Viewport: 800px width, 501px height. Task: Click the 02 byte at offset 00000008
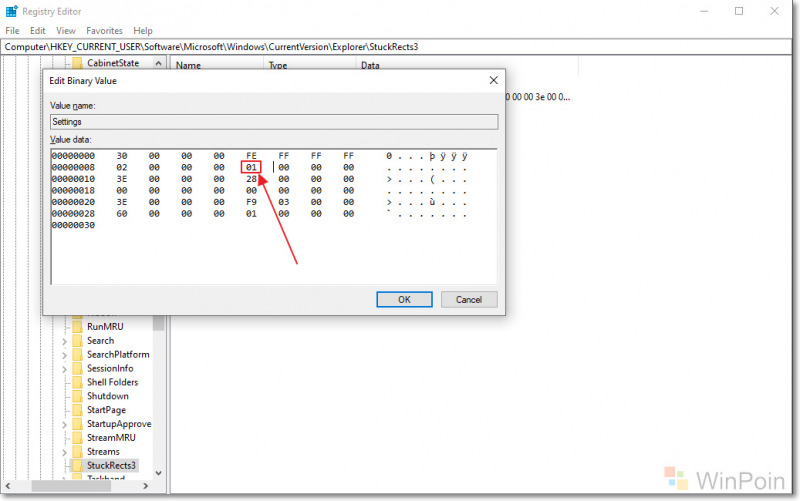click(121, 167)
